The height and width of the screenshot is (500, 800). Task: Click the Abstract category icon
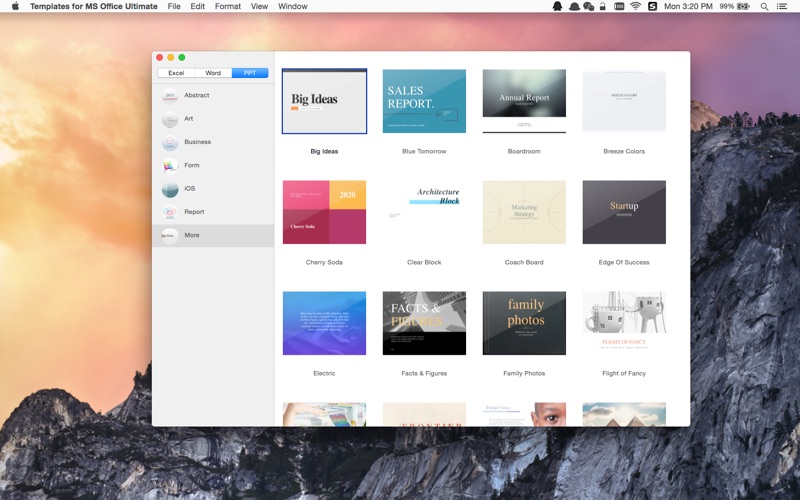170,95
